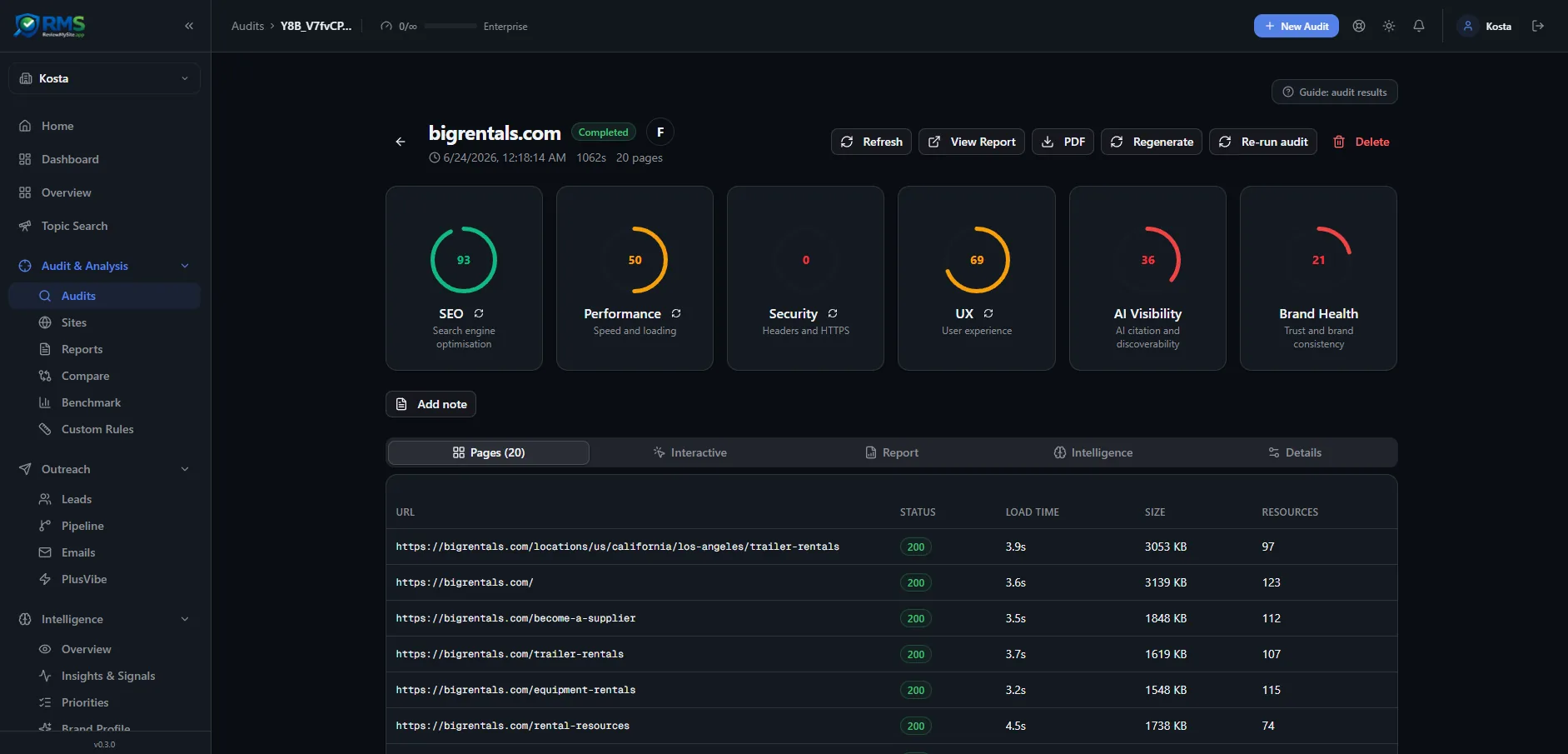The image size is (1568, 754).
Task: Open Priorities in the sidebar
Action: tap(104, 702)
